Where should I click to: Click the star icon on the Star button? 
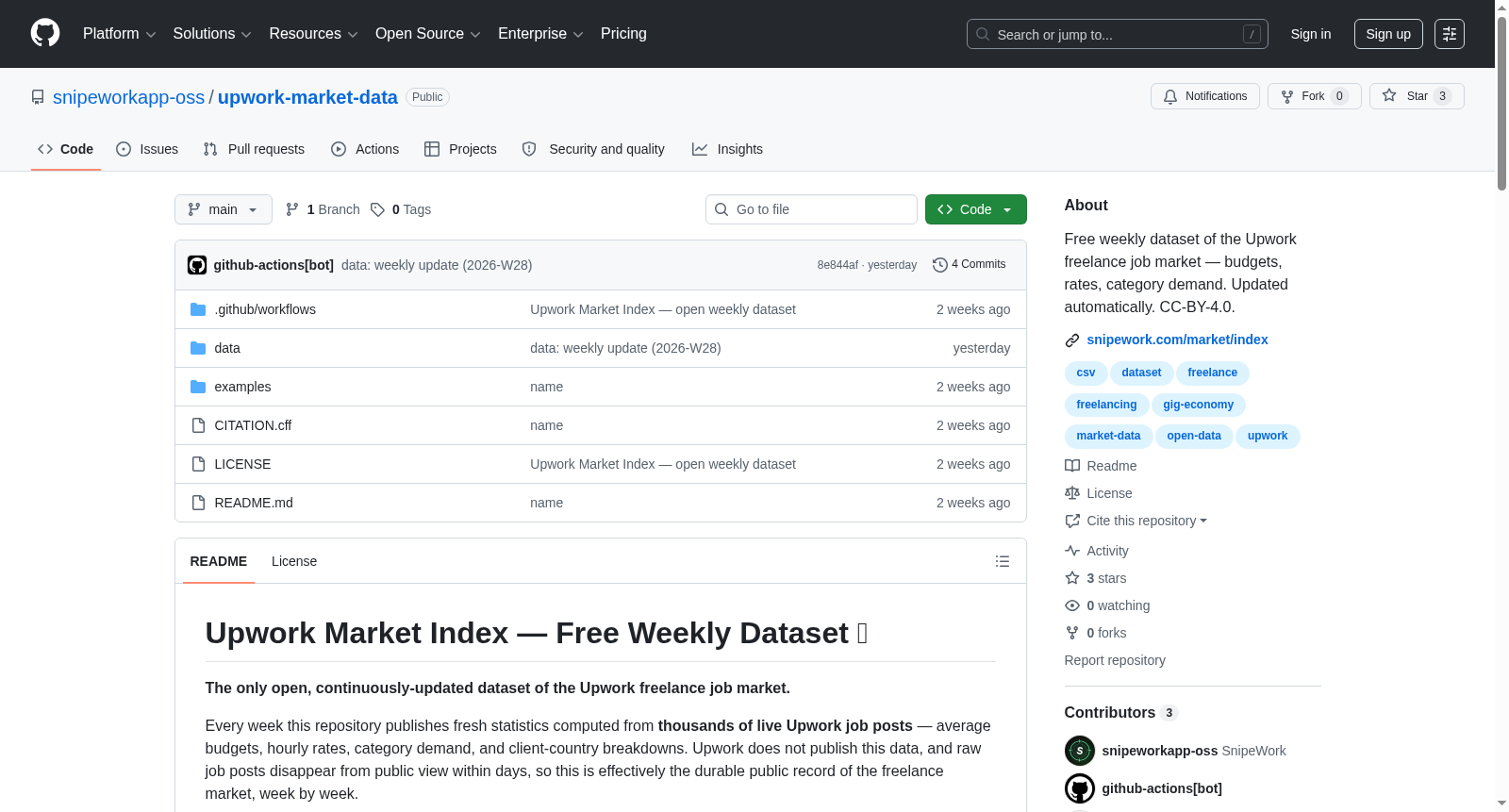coord(1389,95)
